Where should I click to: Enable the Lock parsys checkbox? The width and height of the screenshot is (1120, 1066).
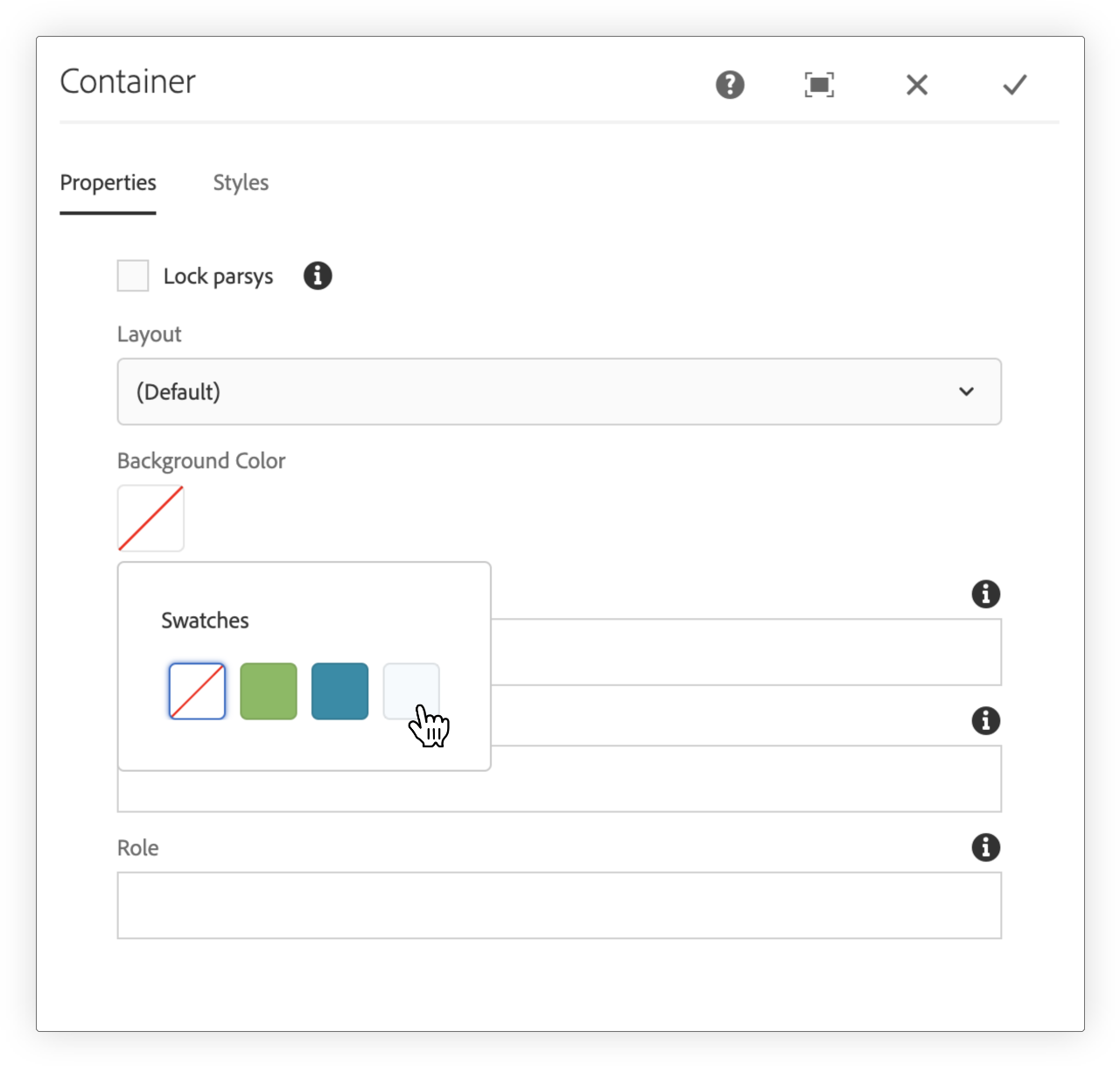pyautogui.click(x=133, y=276)
